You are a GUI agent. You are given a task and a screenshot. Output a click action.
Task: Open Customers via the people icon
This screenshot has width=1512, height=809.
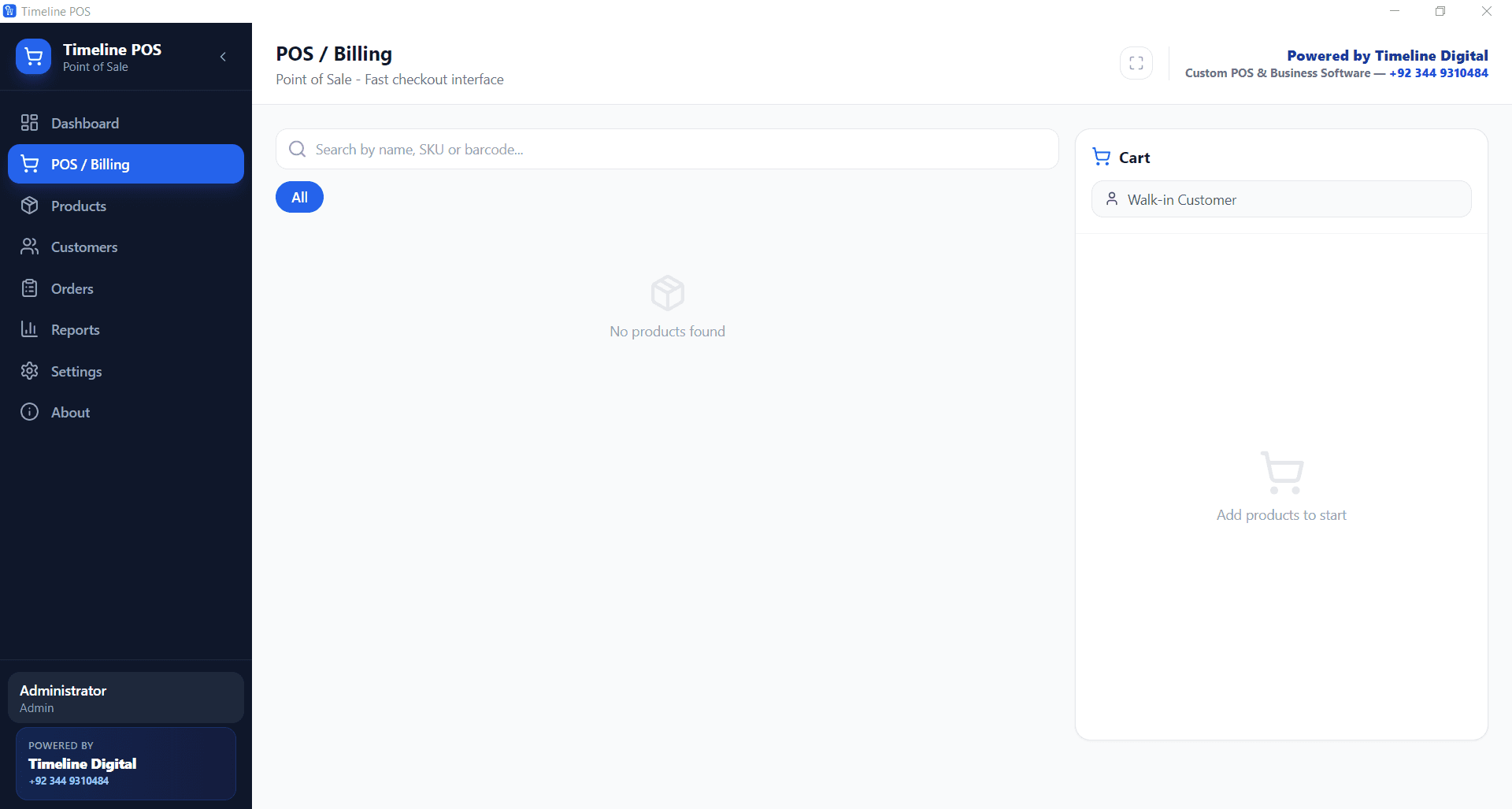pyautogui.click(x=30, y=247)
